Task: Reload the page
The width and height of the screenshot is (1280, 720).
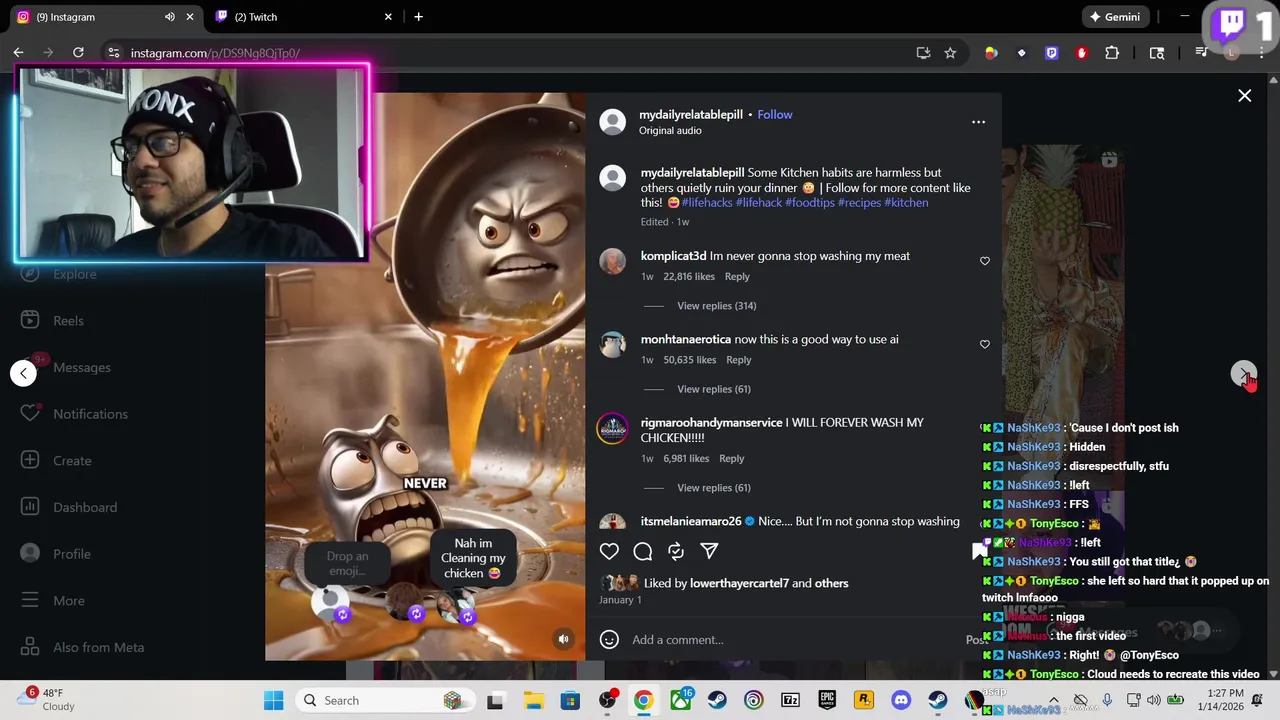Action: point(78,53)
